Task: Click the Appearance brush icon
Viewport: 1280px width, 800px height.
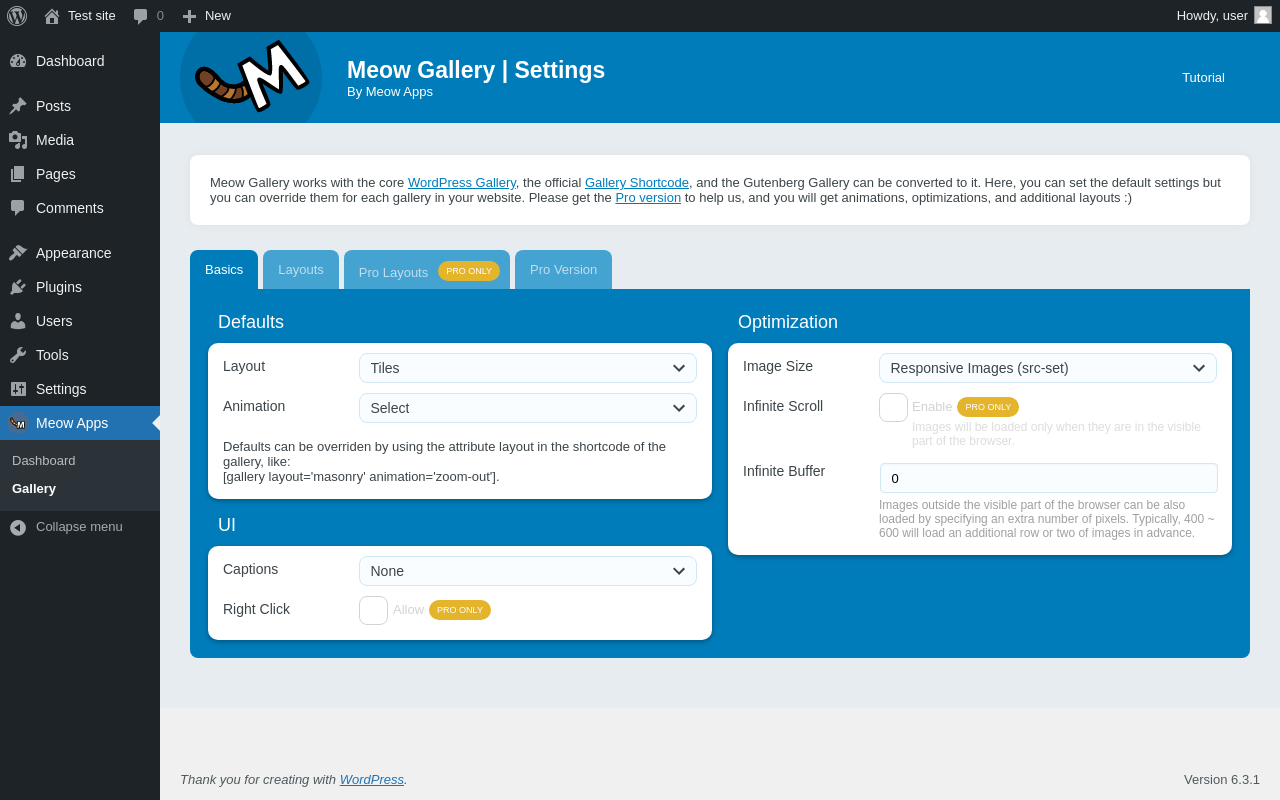Action: click(x=18, y=253)
